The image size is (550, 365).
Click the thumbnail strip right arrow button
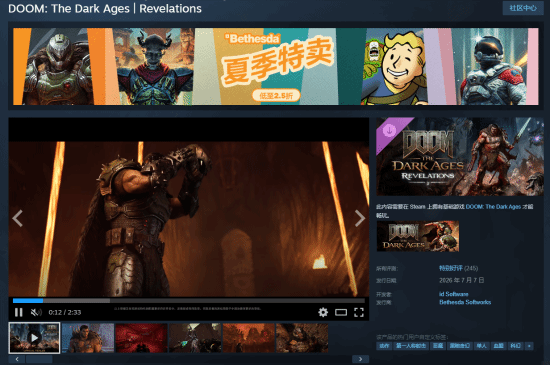tap(360, 359)
